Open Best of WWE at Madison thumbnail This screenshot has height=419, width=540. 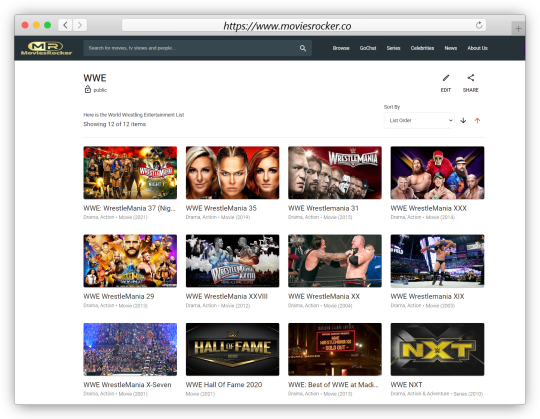coord(335,349)
